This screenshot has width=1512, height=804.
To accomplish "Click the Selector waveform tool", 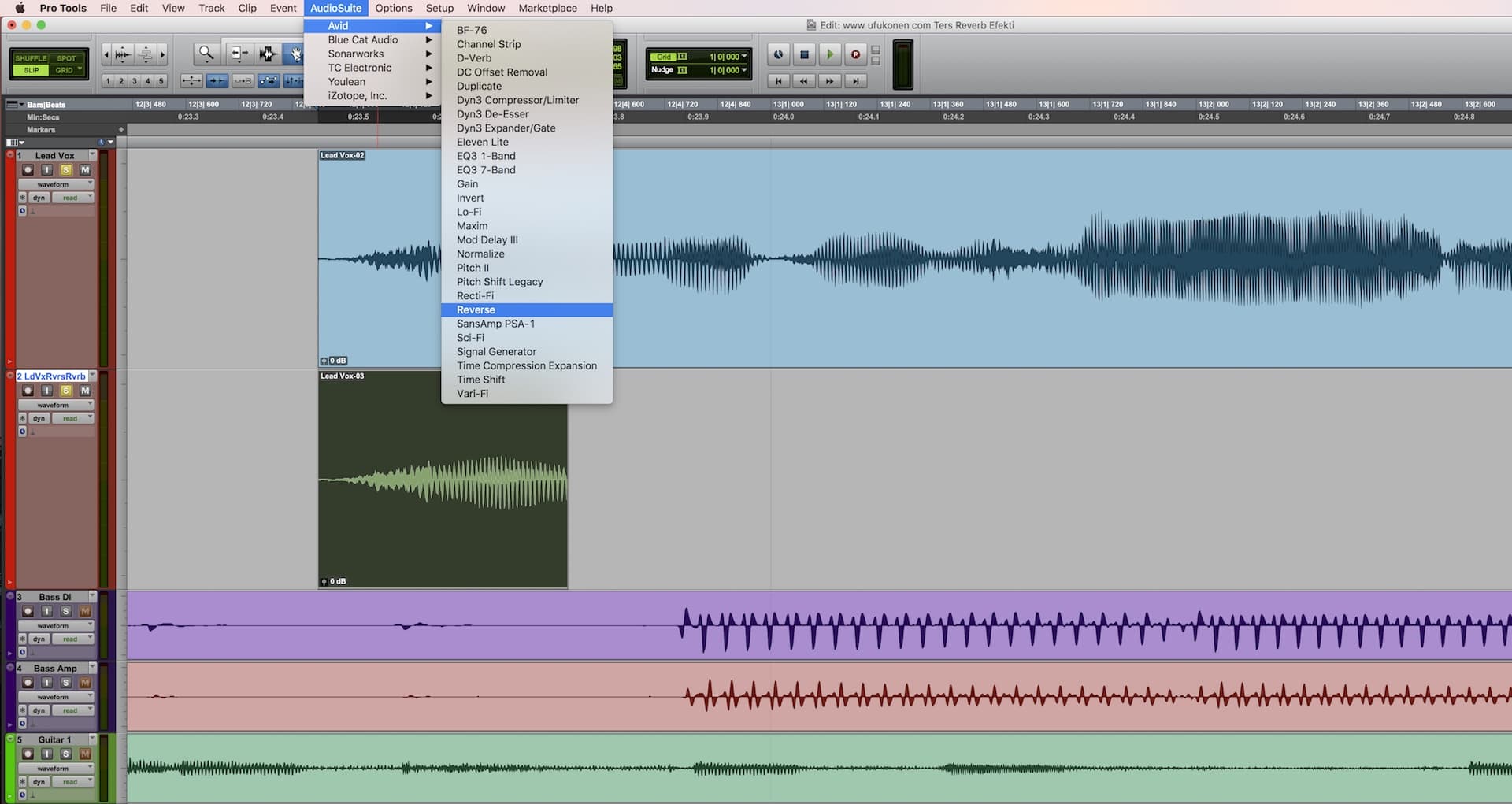I will 268,54.
